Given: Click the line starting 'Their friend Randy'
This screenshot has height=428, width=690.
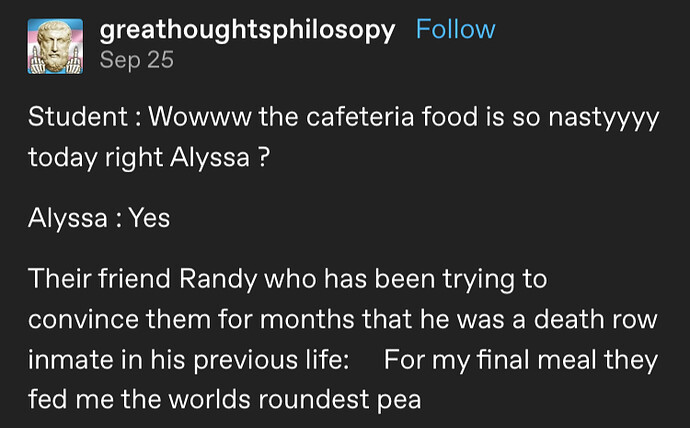Looking at the screenshot, I should 287,280.
